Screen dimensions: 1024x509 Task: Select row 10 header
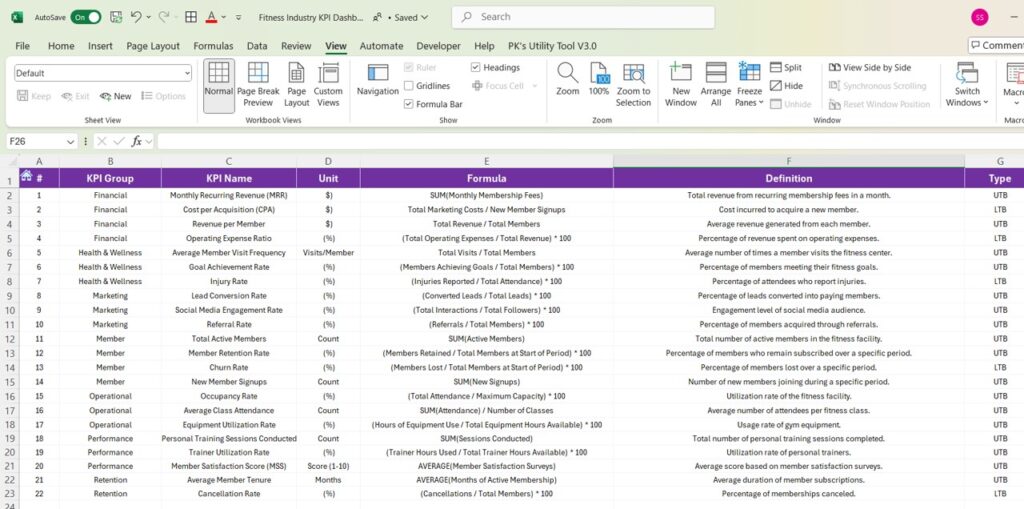[x=9, y=310]
